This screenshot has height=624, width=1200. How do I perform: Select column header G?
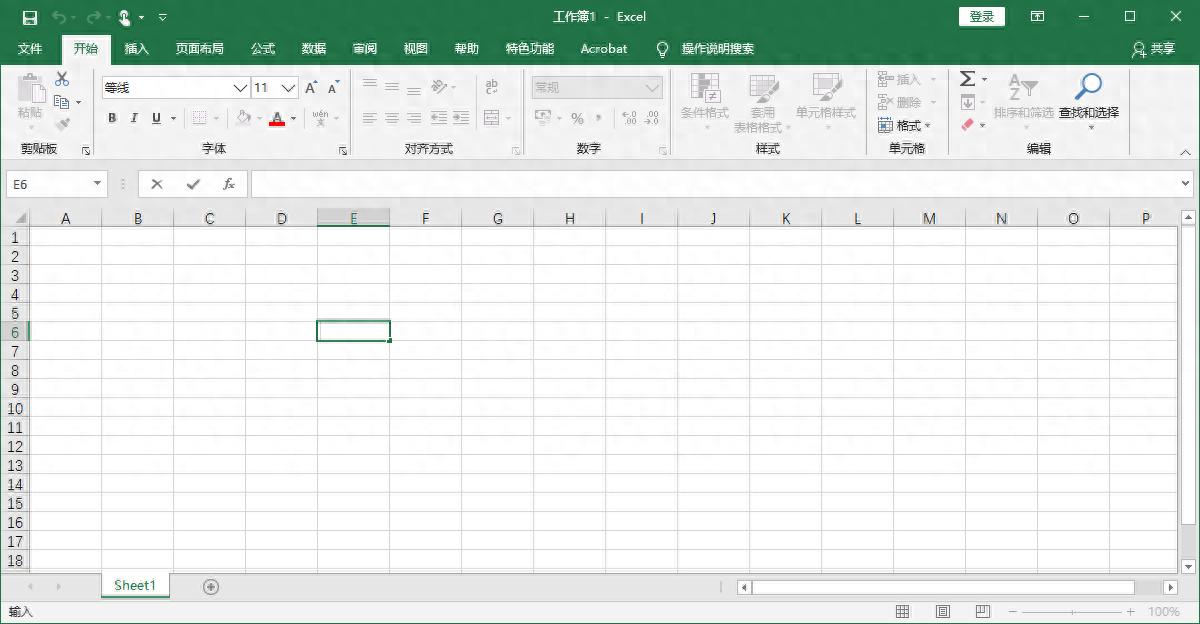(x=498, y=218)
